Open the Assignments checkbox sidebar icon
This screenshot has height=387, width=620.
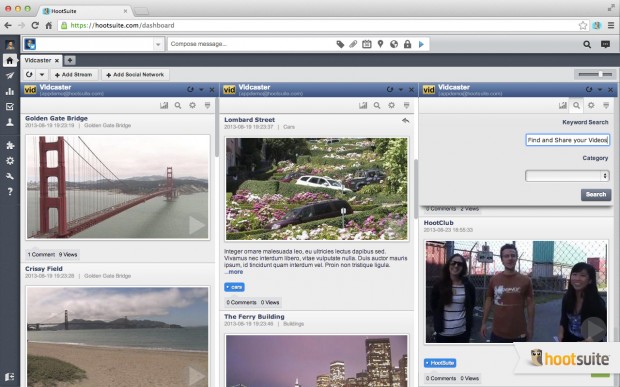(10, 107)
